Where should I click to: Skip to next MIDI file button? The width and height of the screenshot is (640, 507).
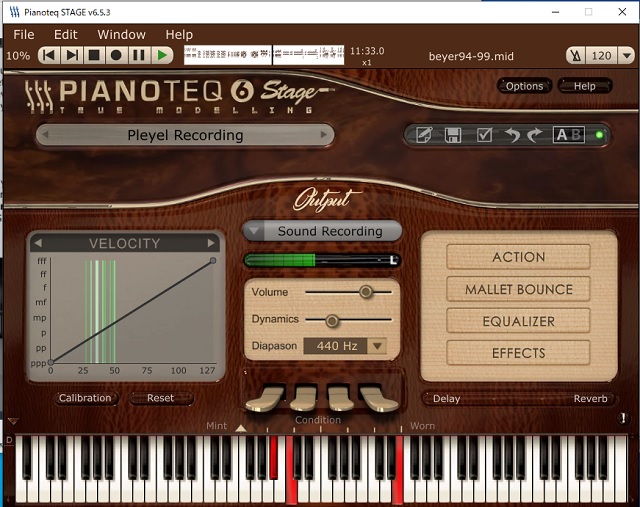point(72,55)
